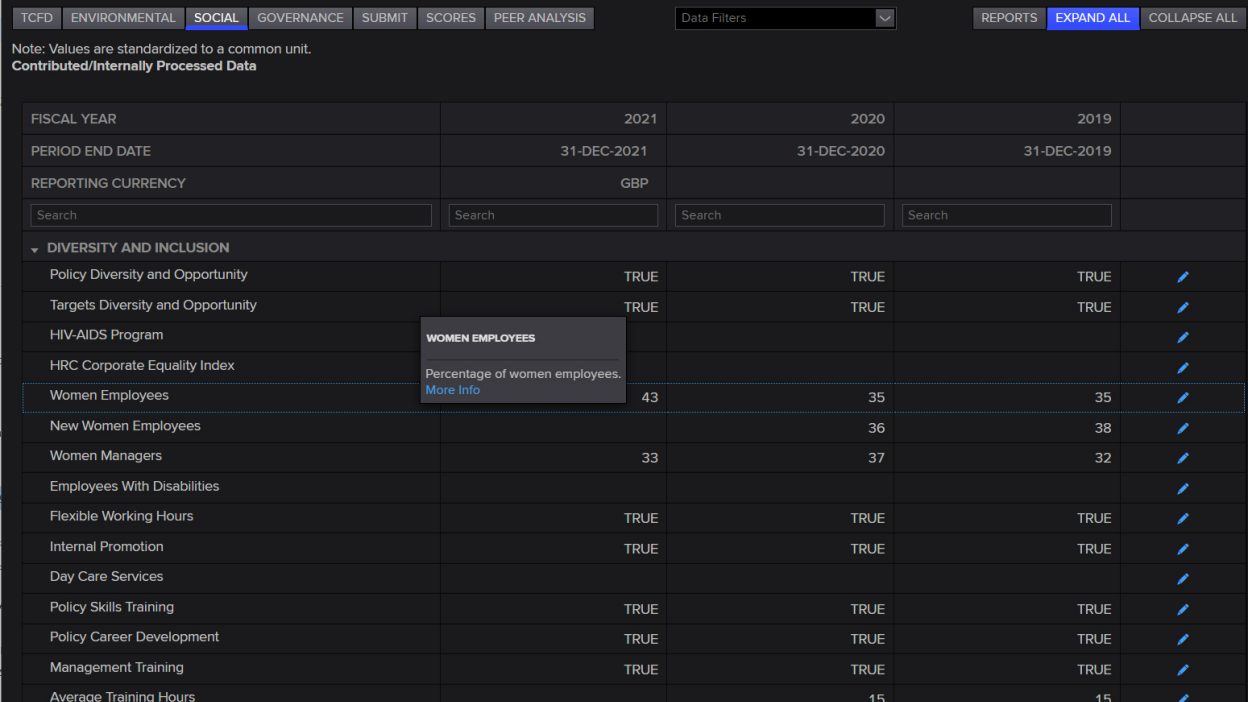The height and width of the screenshot is (702, 1248).
Task: Click the edit pencil for Day Care Services
Action: [1183, 578]
